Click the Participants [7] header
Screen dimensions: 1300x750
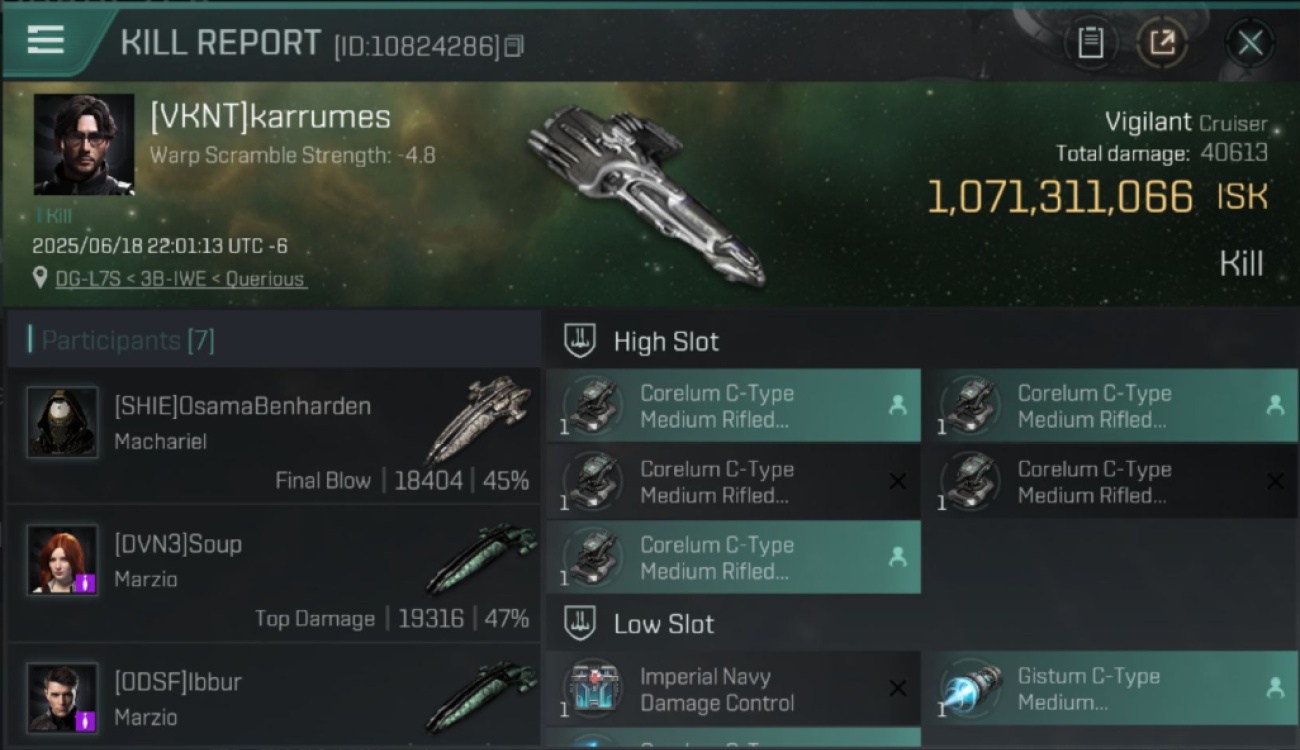coord(120,340)
